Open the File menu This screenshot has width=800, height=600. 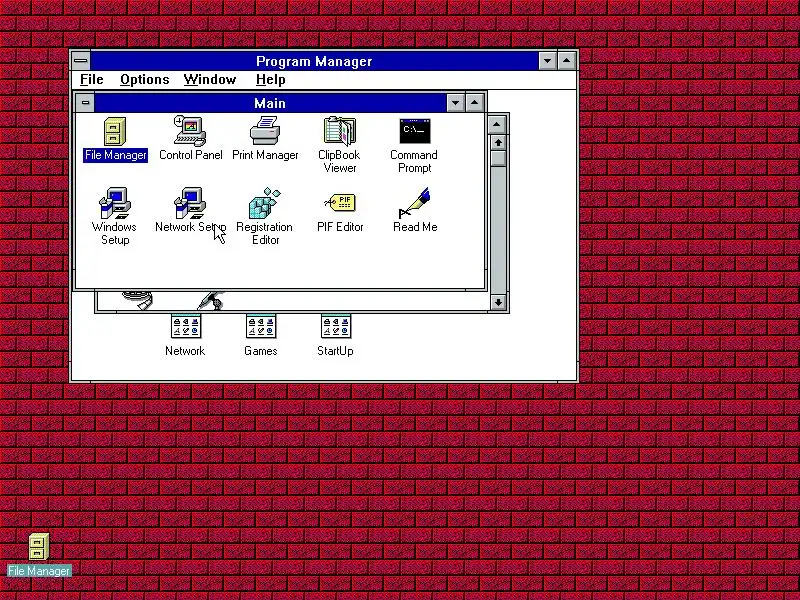[92, 80]
